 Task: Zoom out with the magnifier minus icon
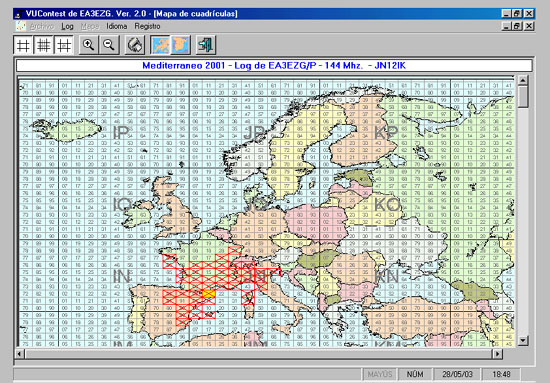(109, 45)
